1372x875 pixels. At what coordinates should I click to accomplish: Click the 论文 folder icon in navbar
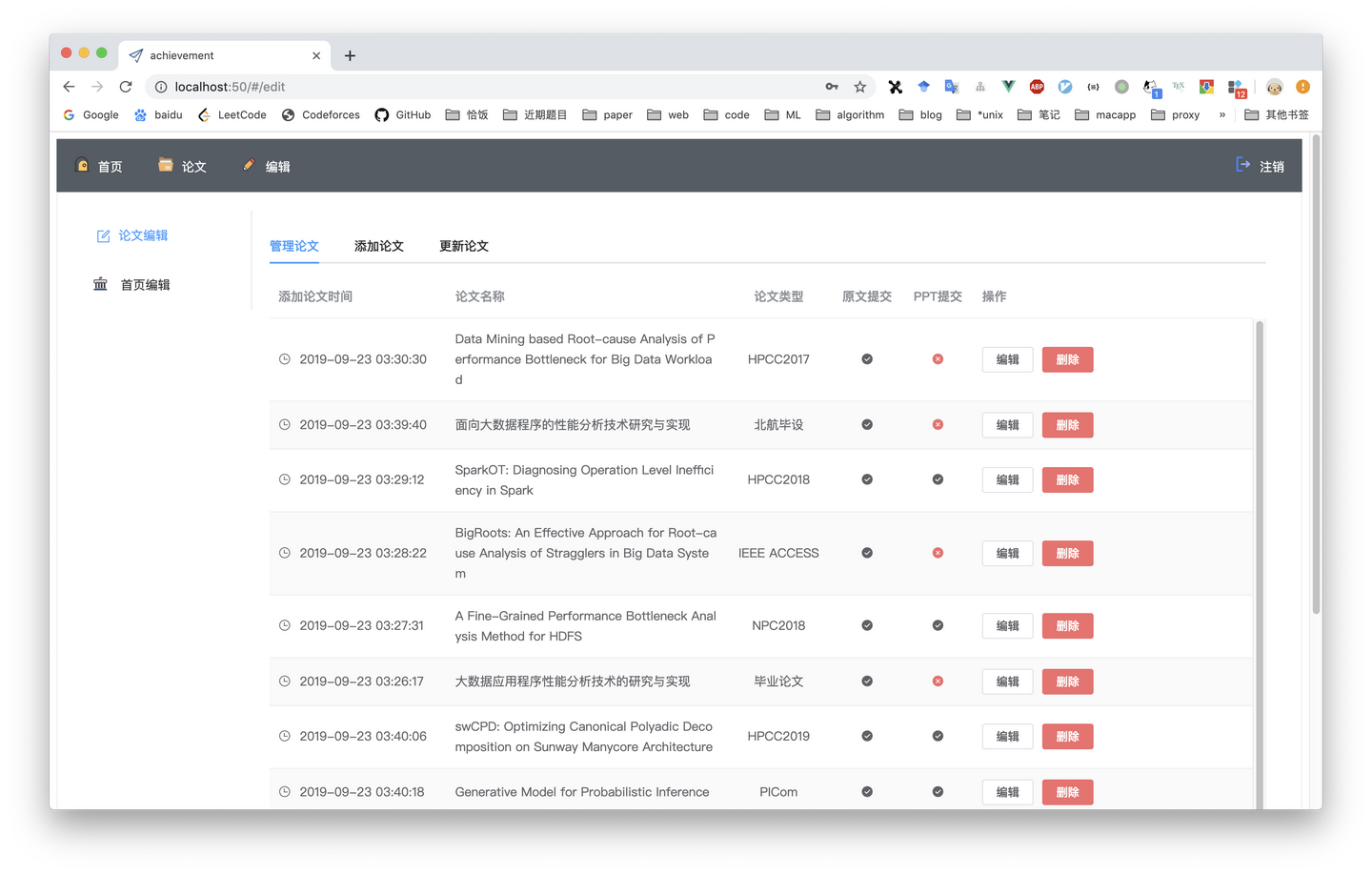pos(166,165)
